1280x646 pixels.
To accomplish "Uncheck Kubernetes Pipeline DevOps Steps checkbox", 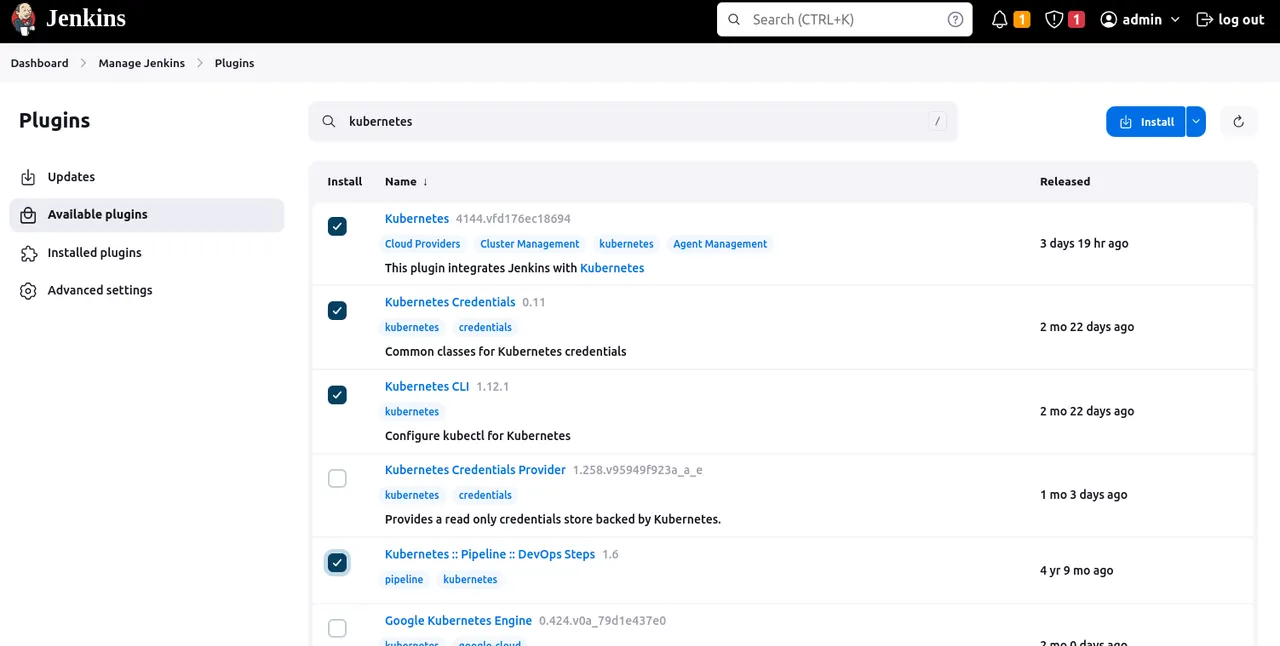I will (337, 563).
